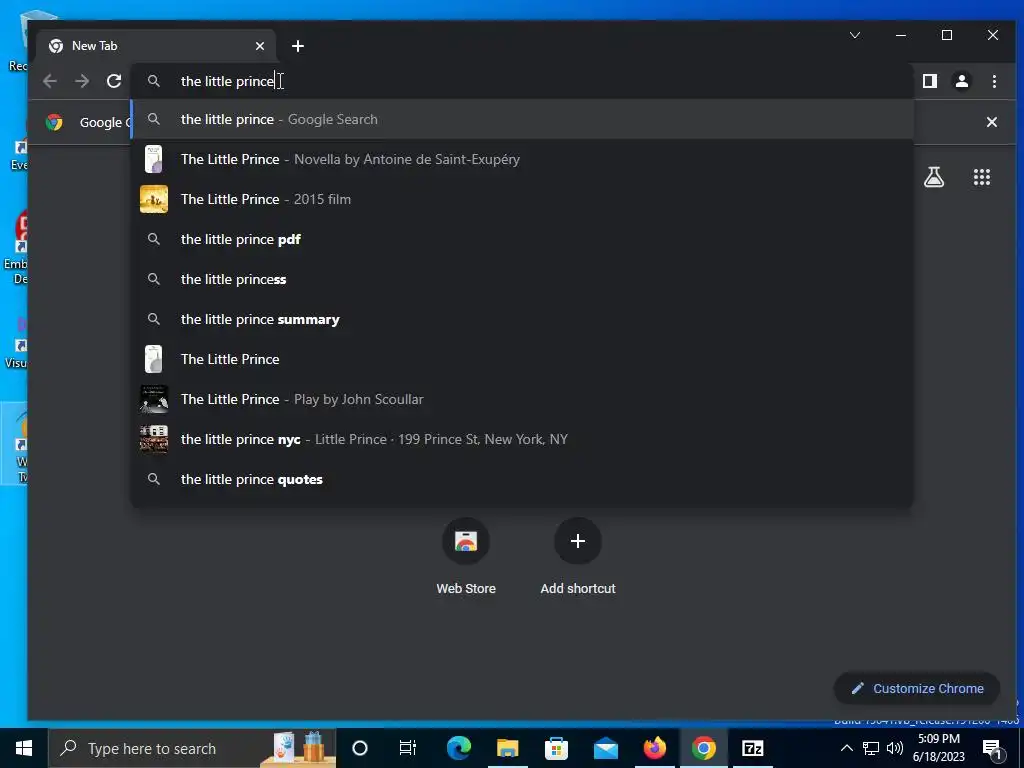Open the Google apps grid
Viewport: 1024px width, 768px height.
pyautogui.click(x=982, y=177)
